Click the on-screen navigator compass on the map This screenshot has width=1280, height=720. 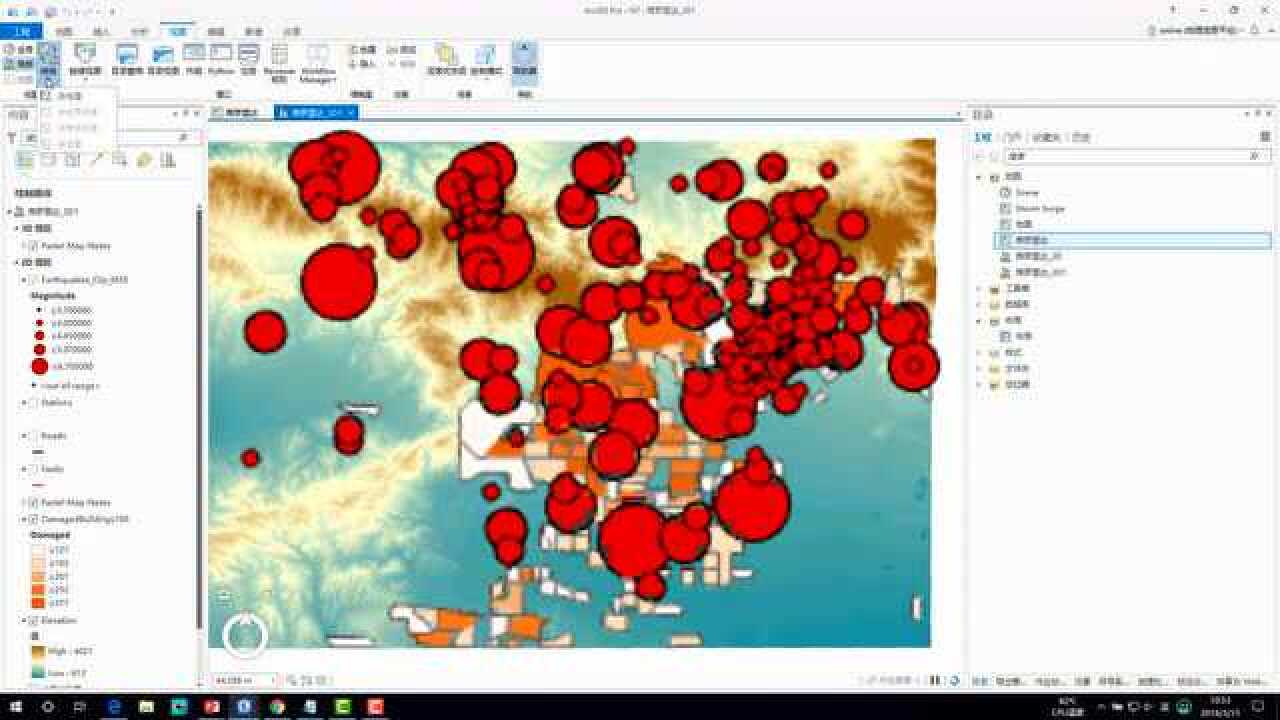[x=245, y=634]
